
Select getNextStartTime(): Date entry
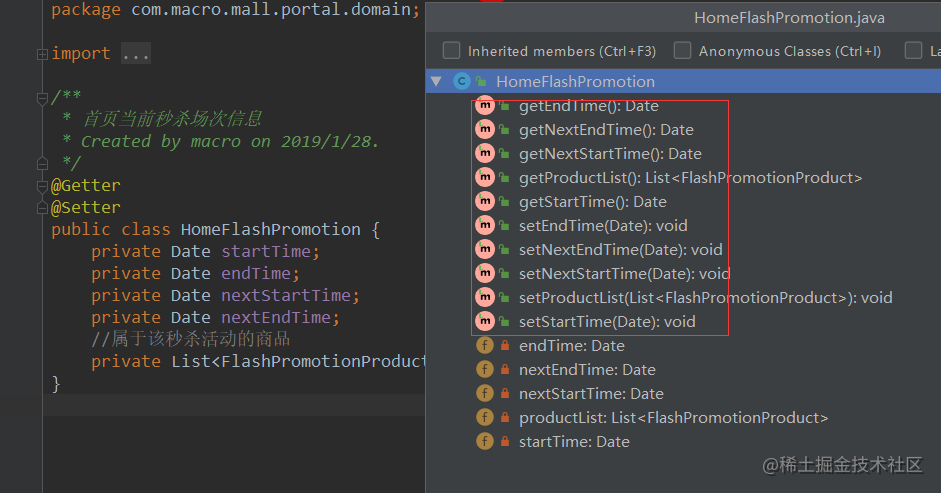click(x=610, y=154)
